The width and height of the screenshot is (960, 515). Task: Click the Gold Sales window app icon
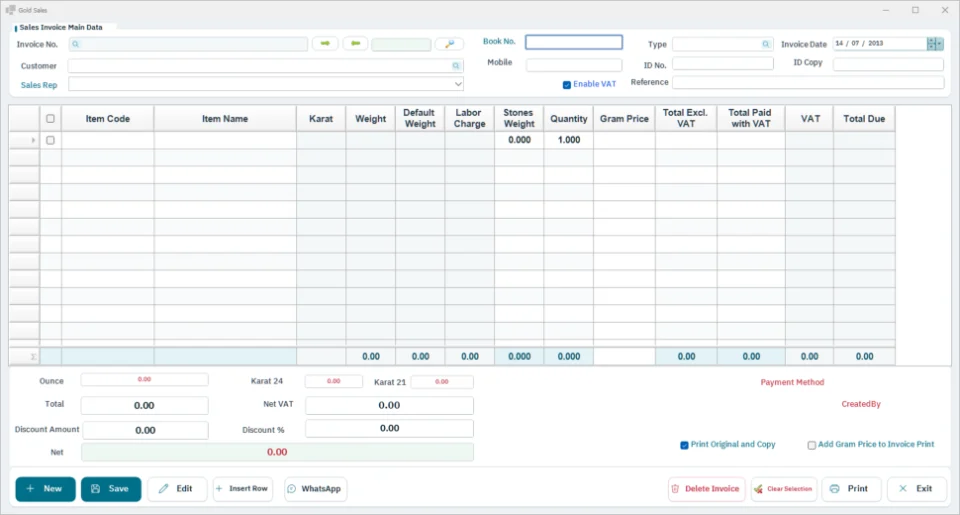pyautogui.click(x=10, y=10)
